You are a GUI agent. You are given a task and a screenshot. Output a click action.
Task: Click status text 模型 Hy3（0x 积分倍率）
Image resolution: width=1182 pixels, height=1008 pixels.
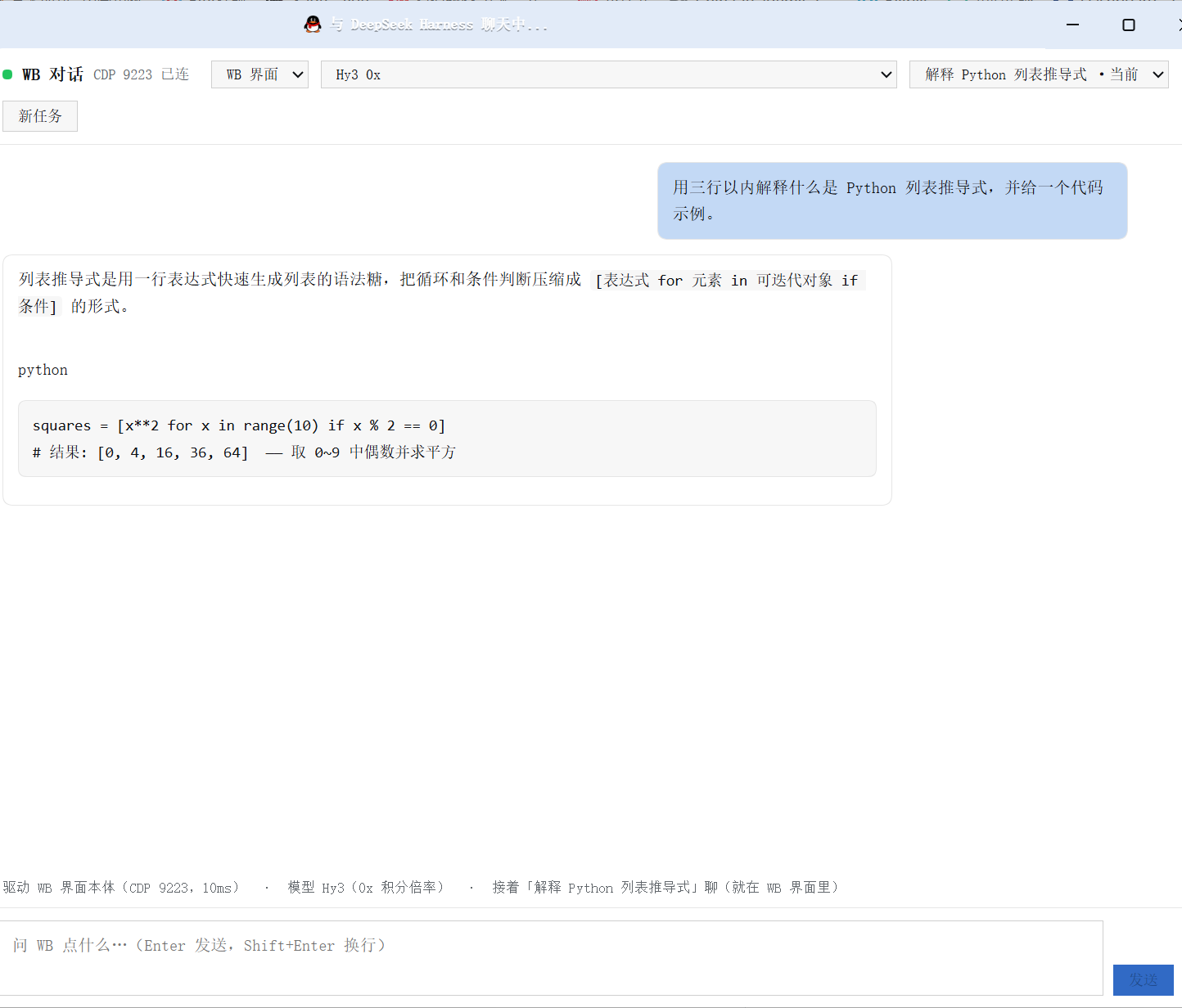coord(366,888)
